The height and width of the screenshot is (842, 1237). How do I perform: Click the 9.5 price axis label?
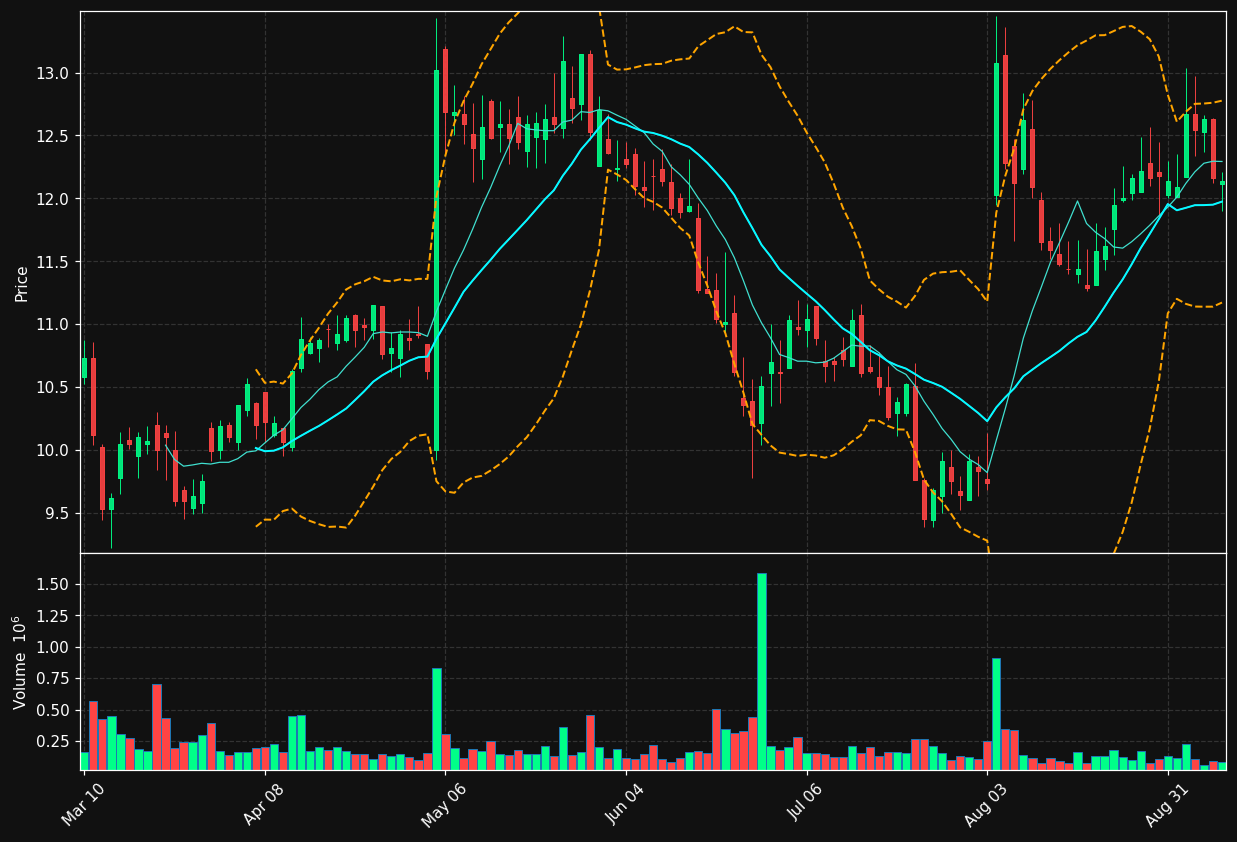[57, 514]
